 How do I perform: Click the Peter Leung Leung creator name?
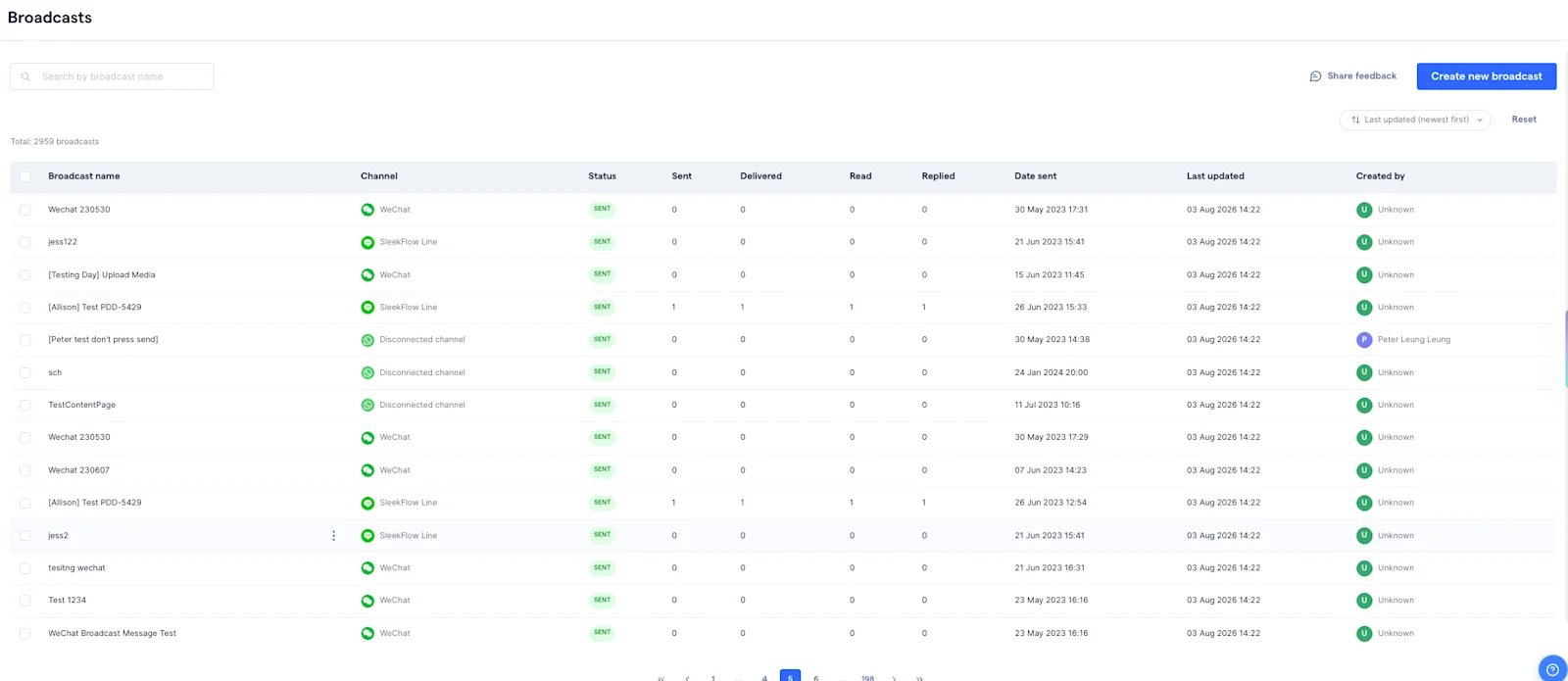click(1414, 340)
